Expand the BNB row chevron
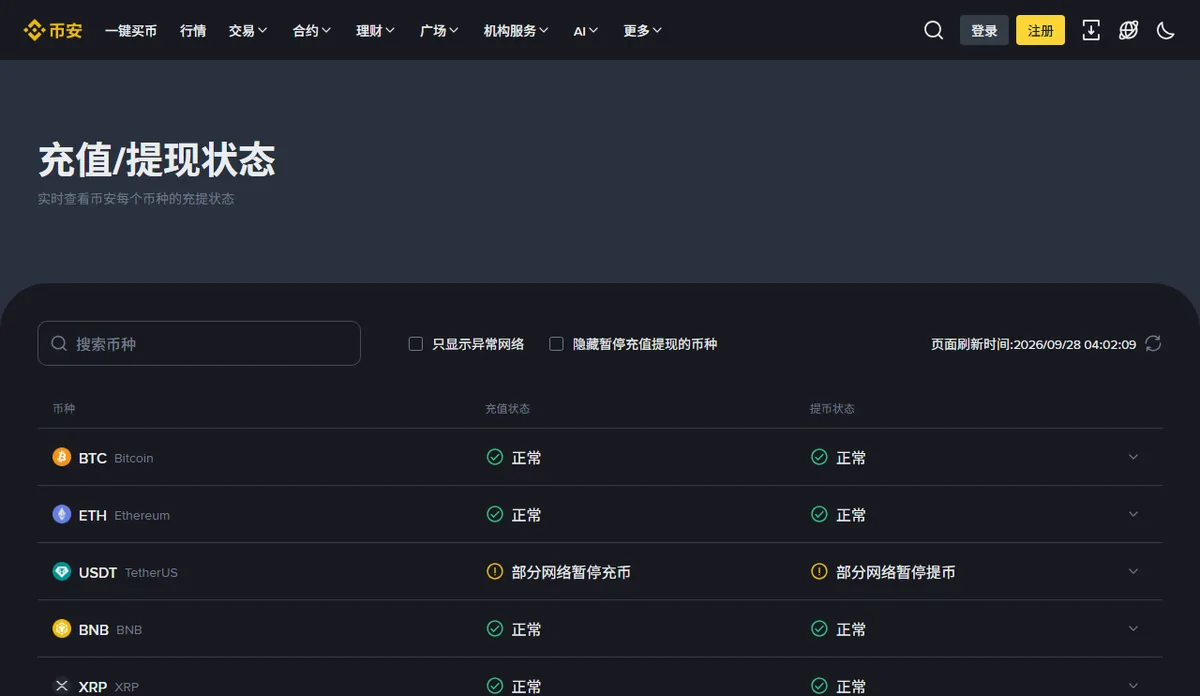1200x696 pixels. [x=1133, y=628]
